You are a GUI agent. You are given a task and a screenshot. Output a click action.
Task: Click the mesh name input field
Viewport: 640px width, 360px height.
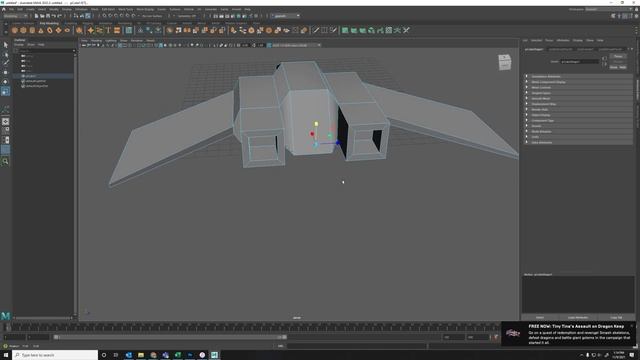580,62
